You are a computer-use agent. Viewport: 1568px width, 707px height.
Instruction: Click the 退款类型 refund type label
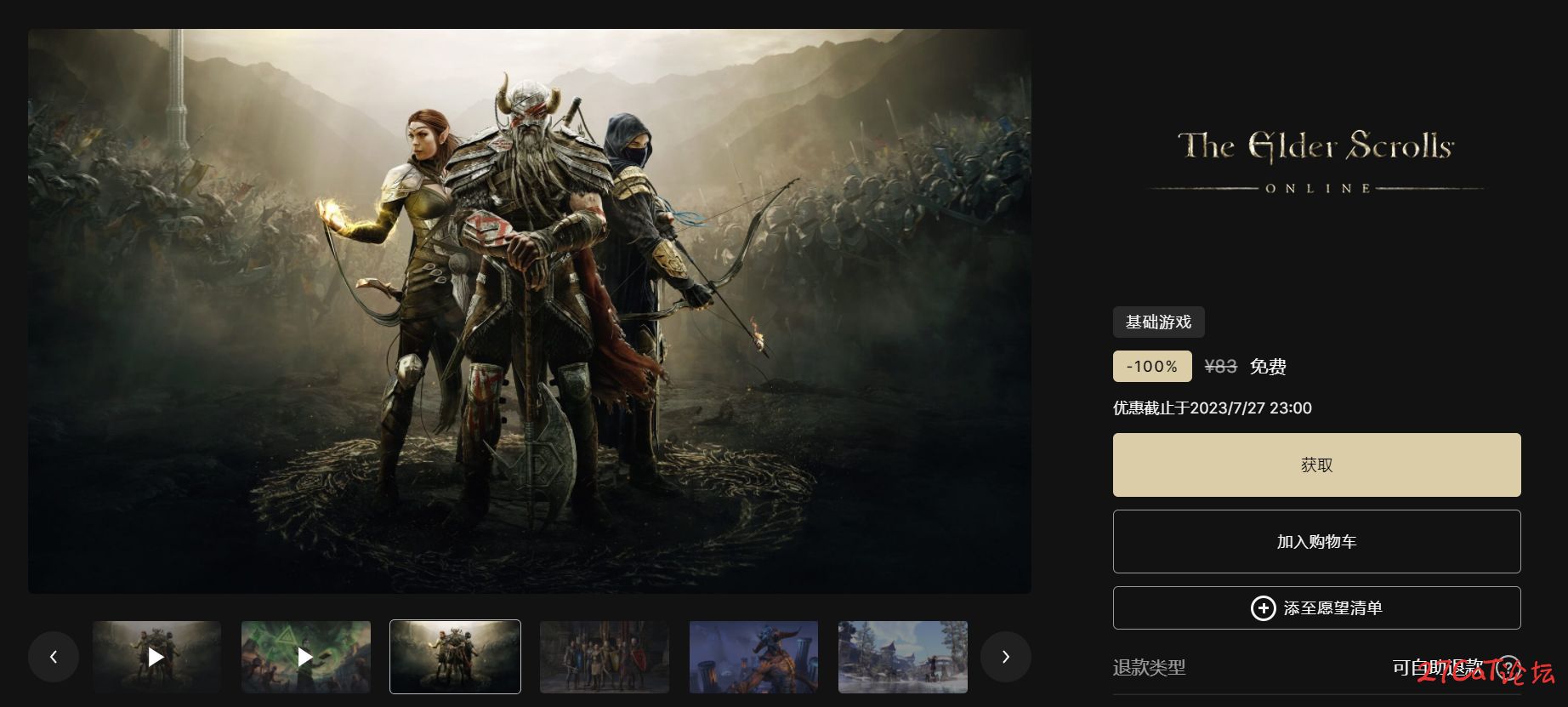point(1149,668)
